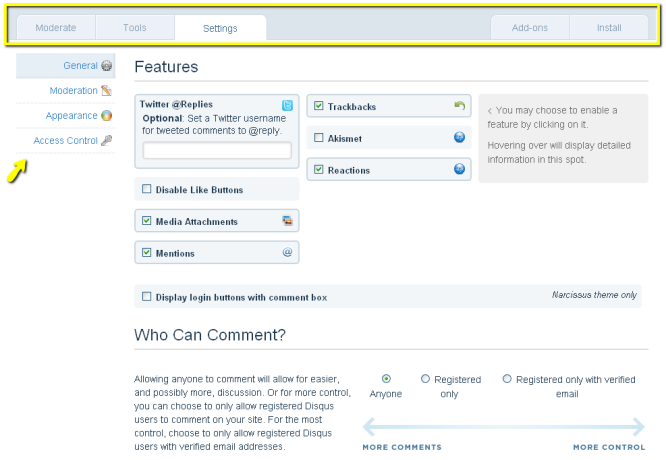Click the blue Akismet icon

tap(460, 138)
